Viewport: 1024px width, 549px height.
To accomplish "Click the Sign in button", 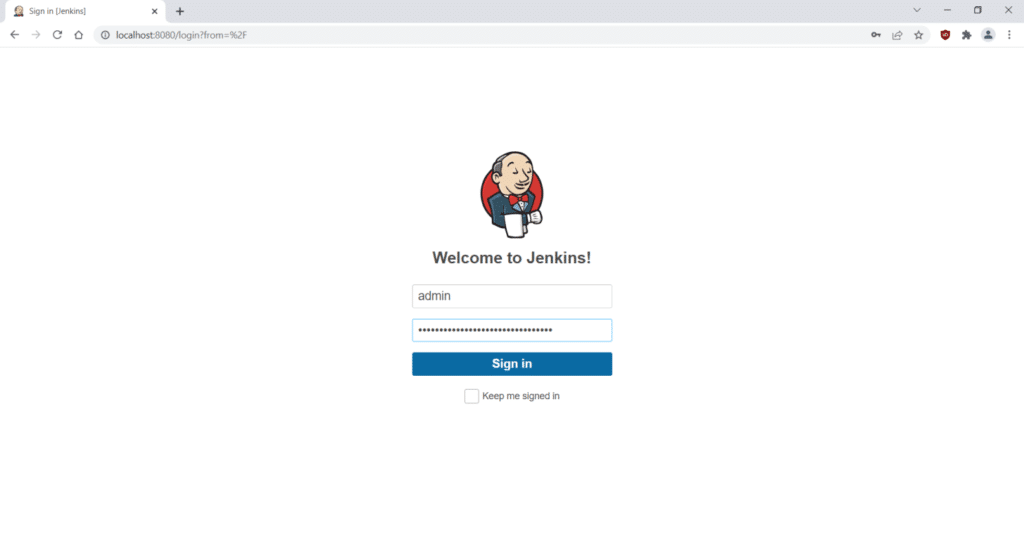I will 512,364.
